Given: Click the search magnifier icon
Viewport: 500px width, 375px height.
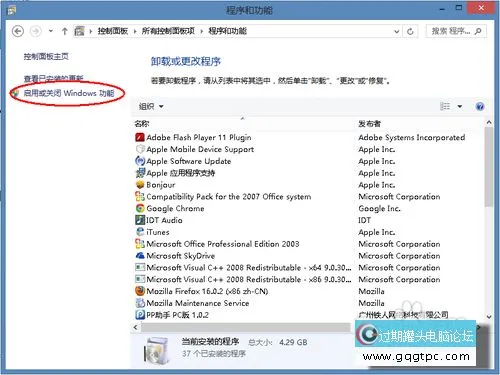Looking at the screenshot, I should click(478, 31).
